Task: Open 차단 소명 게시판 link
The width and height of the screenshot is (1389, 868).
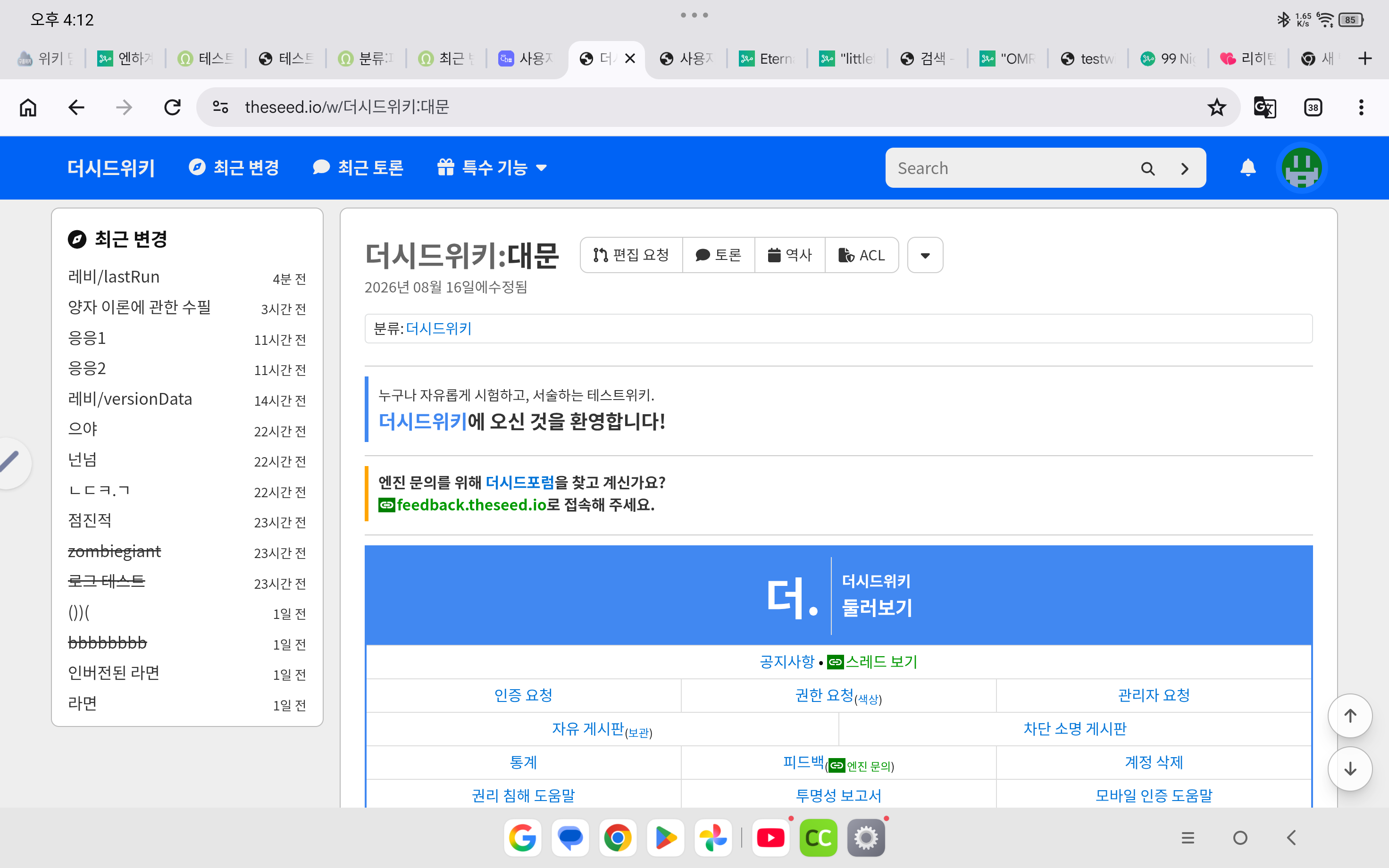Action: (x=1075, y=729)
